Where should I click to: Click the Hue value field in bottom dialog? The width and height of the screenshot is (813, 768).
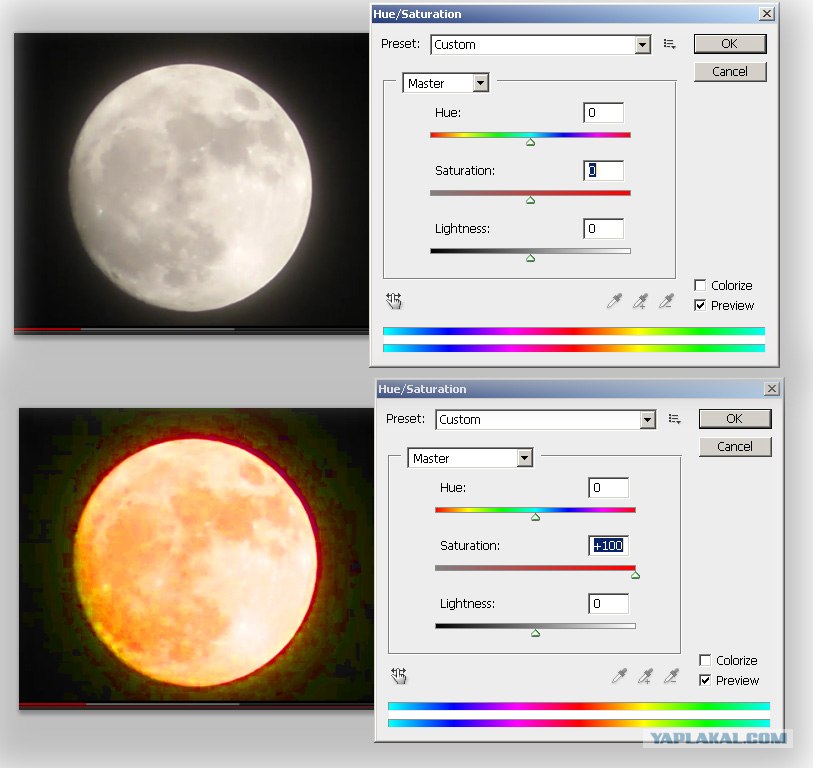pyautogui.click(x=609, y=487)
